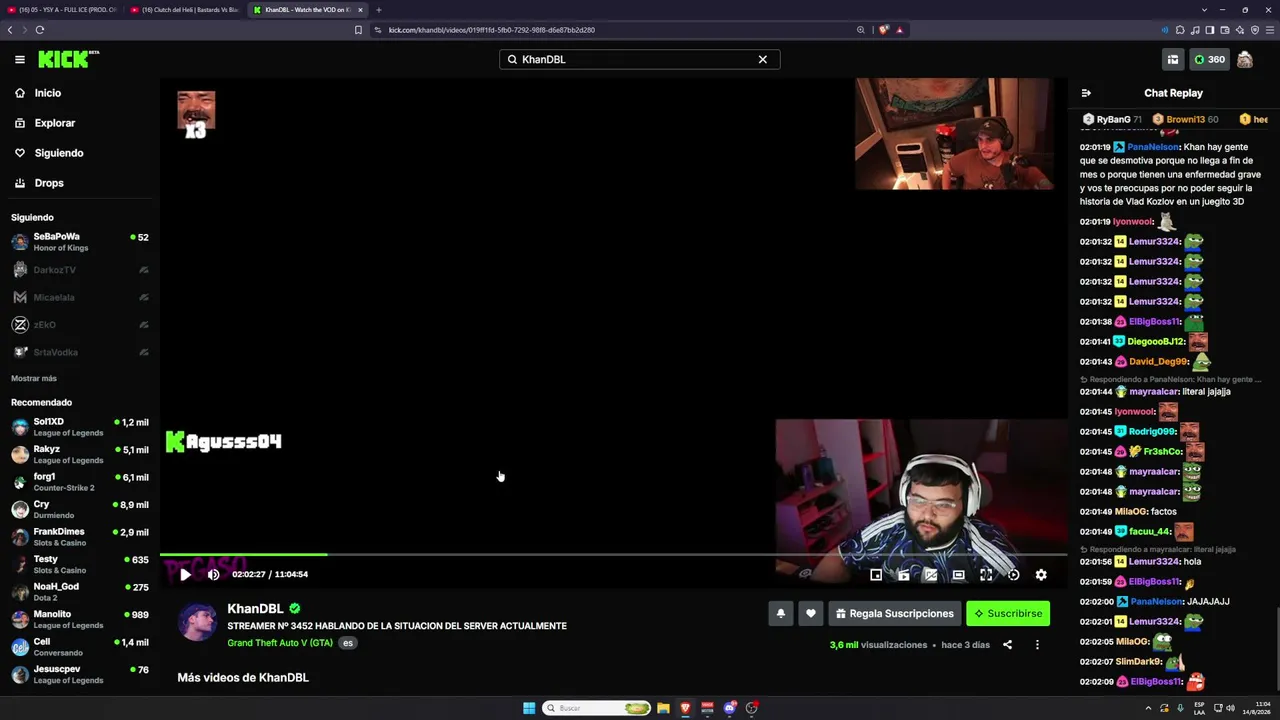Open NoaH_God Dota 2 channel
This screenshot has height=720, width=1280.
tap(80, 592)
